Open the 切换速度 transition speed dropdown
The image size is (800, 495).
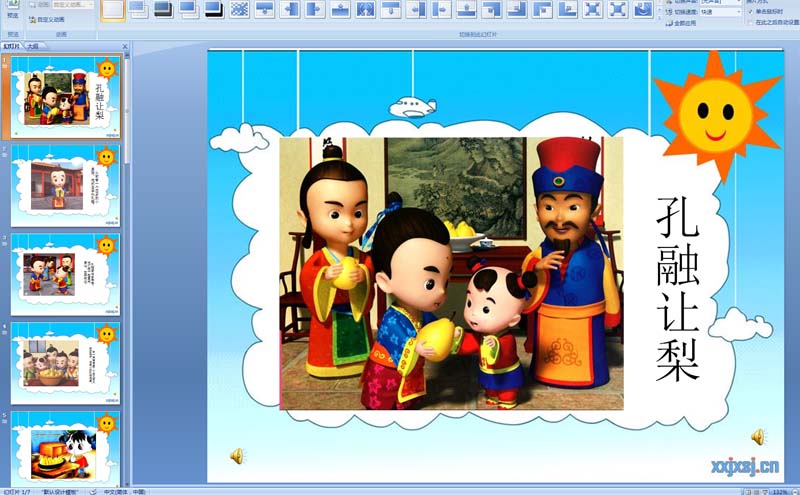(721, 12)
